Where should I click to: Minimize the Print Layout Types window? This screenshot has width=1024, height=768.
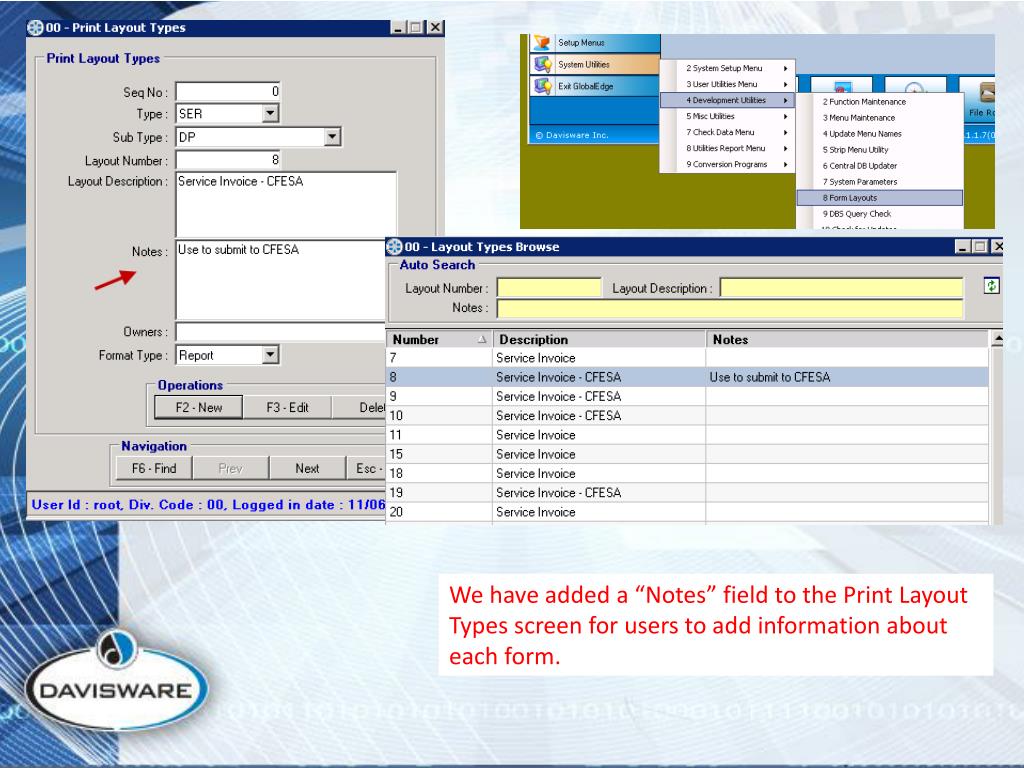pos(398,27)
